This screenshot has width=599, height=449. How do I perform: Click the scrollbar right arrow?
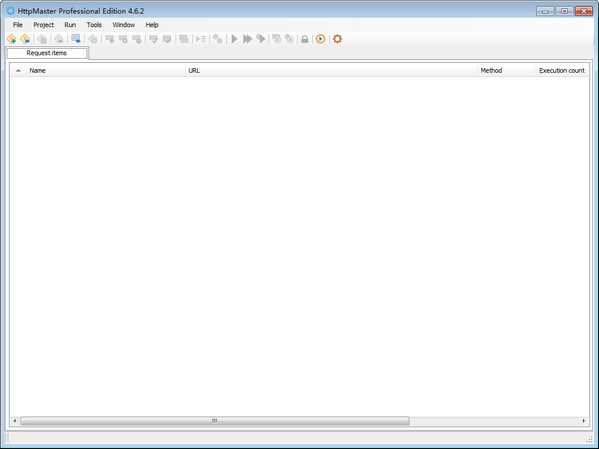point(584,421)
